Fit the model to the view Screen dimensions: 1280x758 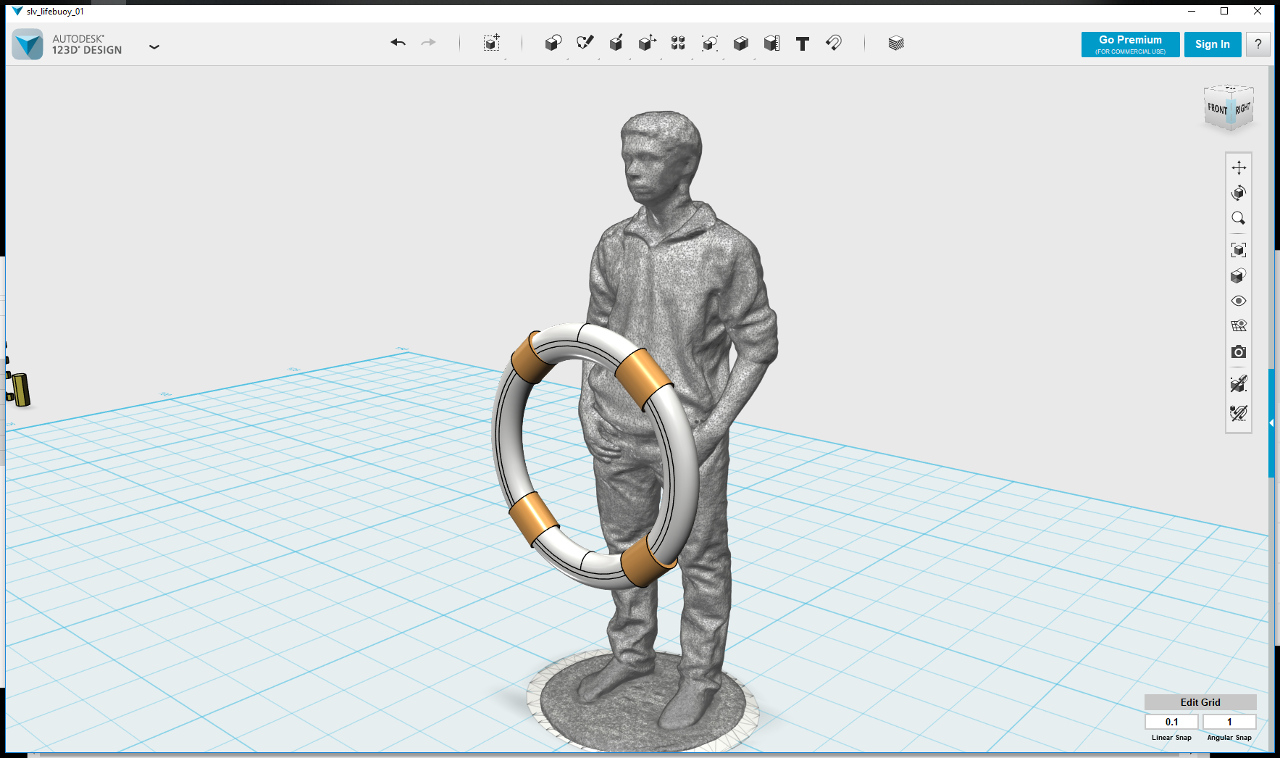(1239, 250)
